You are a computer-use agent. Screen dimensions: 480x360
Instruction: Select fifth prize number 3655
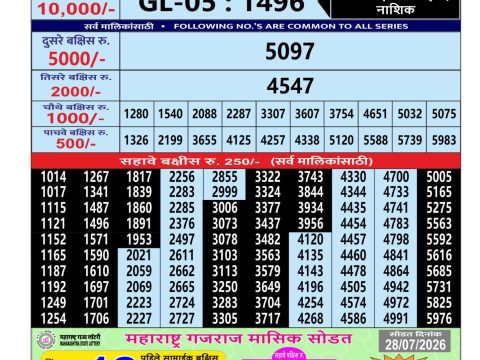pos(204,140)
